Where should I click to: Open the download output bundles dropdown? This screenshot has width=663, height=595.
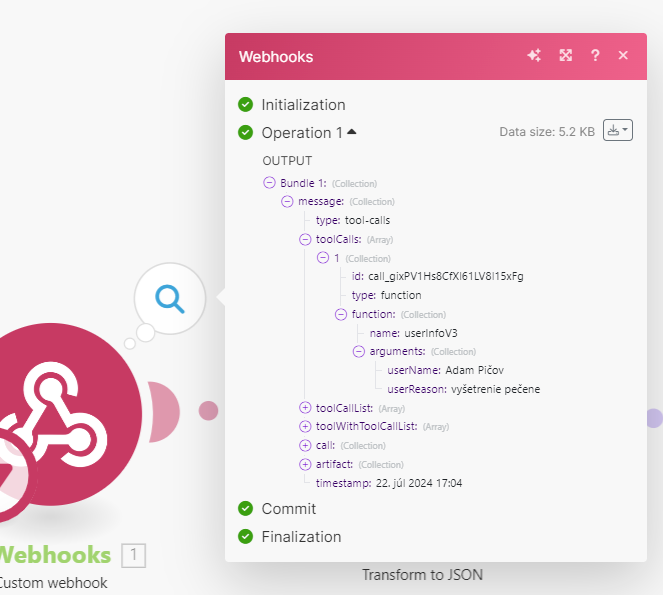(618, 130)
